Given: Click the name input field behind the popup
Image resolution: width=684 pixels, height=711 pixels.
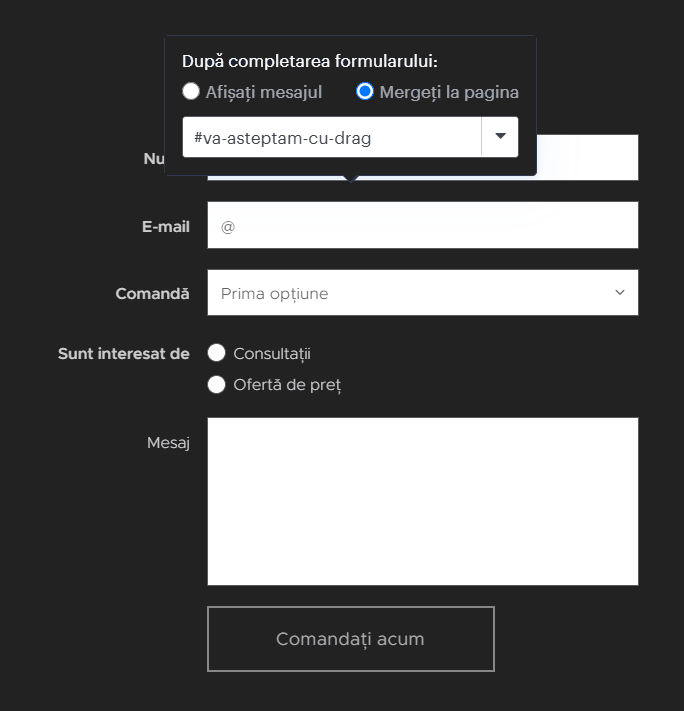Looking at the screenshot, I should coord(587,157).
